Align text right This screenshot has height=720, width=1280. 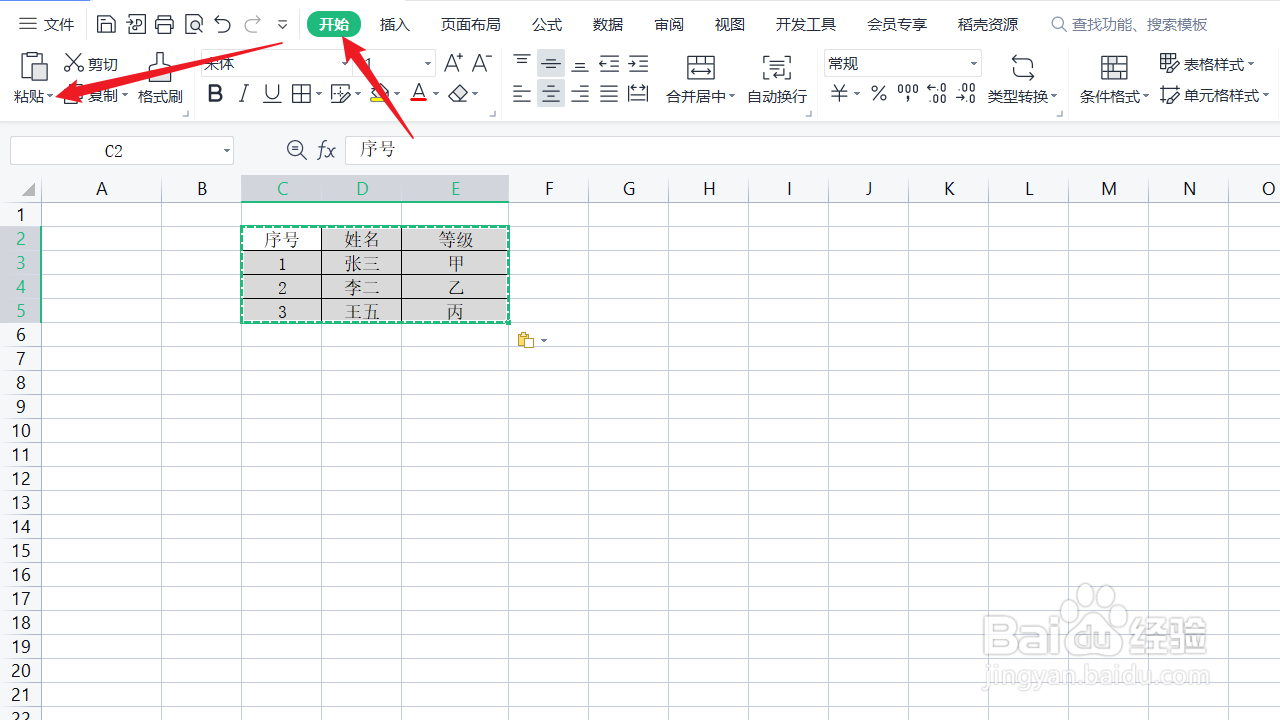(x=580, y=94)
